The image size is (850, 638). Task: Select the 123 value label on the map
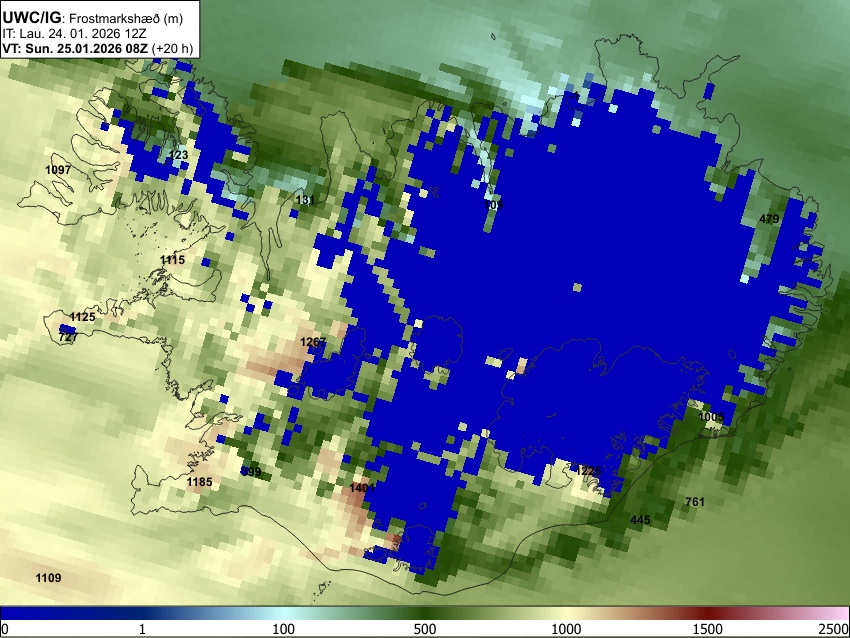[178, 155]
